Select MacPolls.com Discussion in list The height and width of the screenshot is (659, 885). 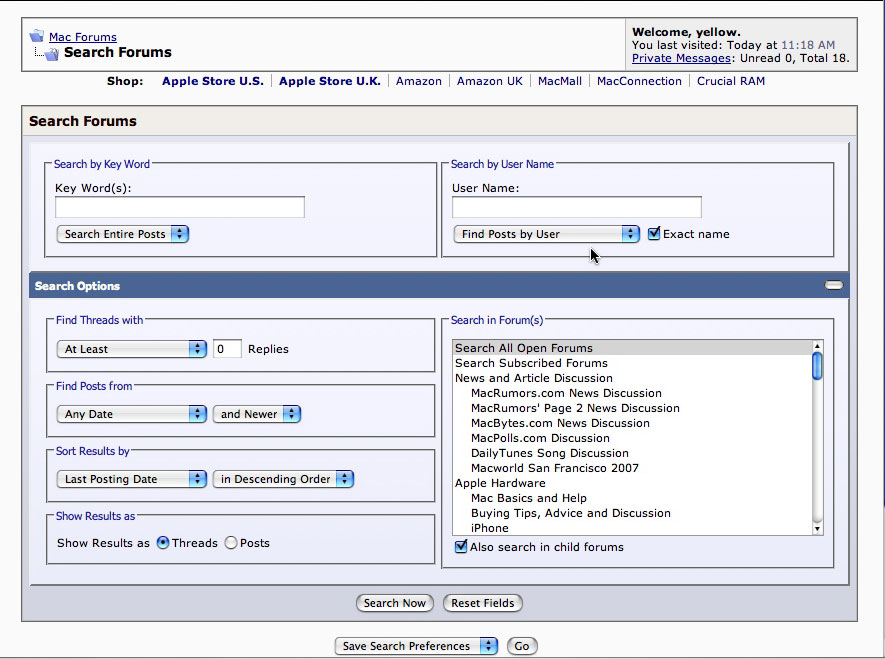632,438
